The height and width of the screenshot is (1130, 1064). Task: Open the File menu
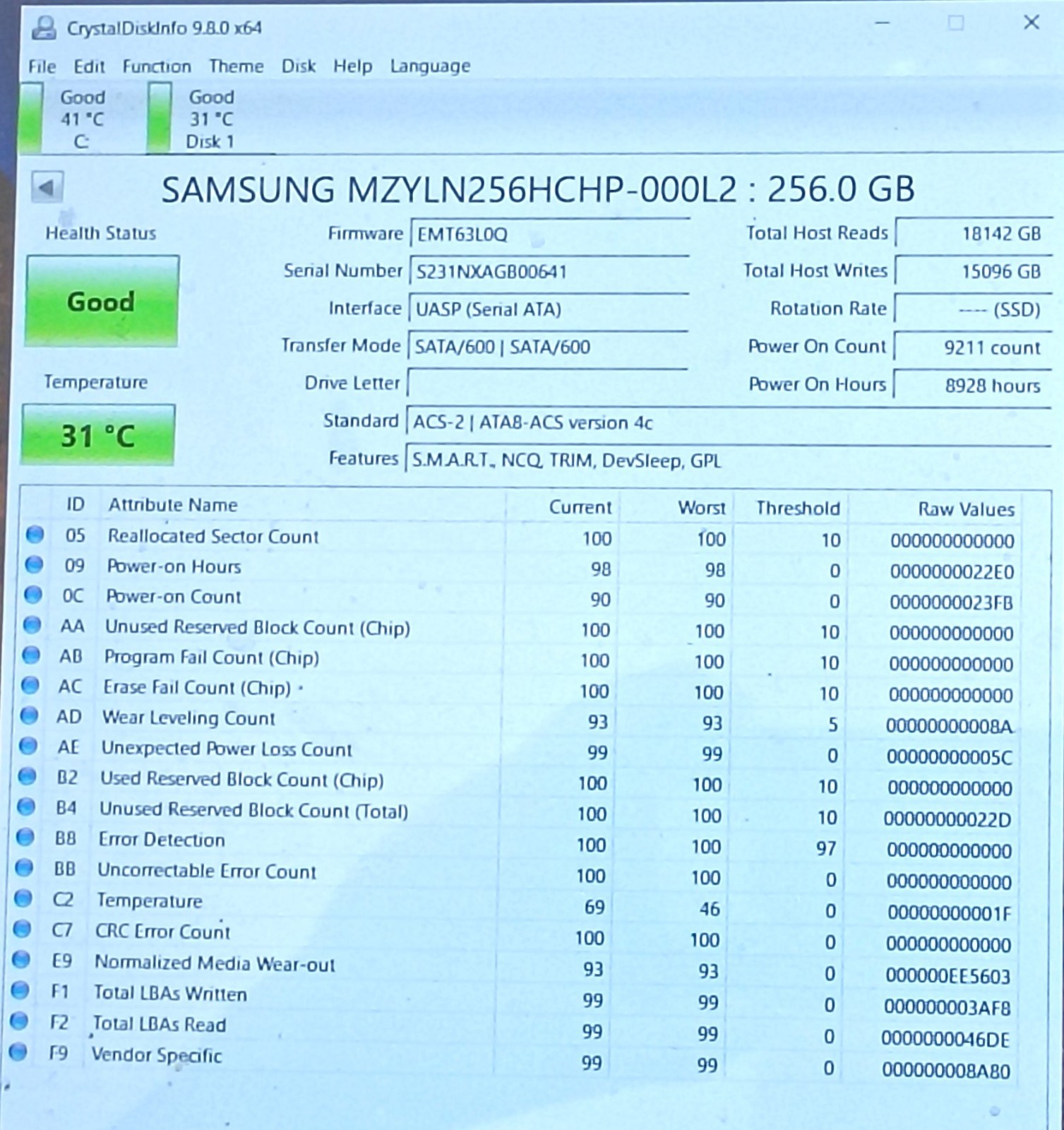tap(42, 66)
